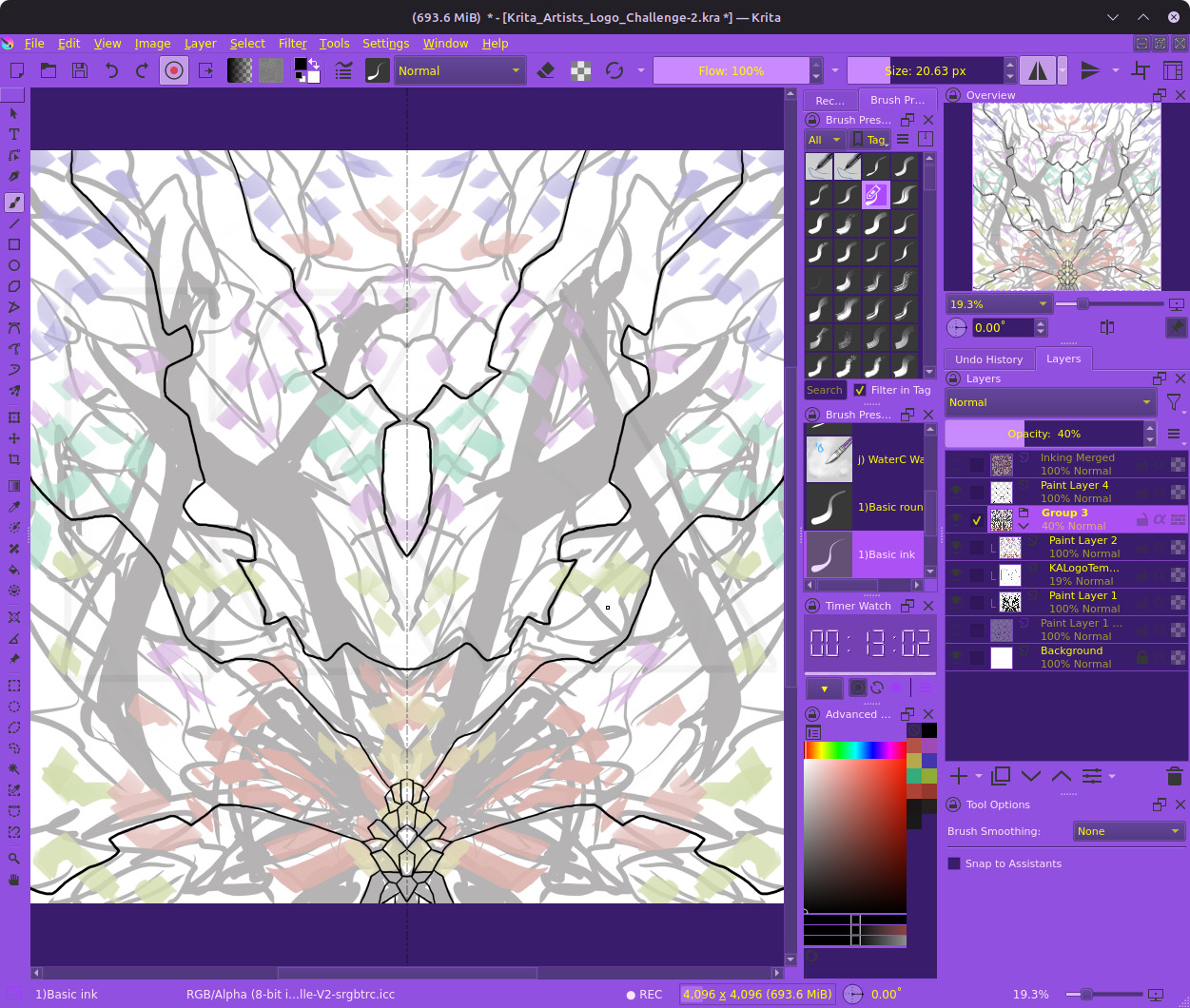Open the layer blending mode dropdown
1190x1008 pixels.
click(1050, 402)
